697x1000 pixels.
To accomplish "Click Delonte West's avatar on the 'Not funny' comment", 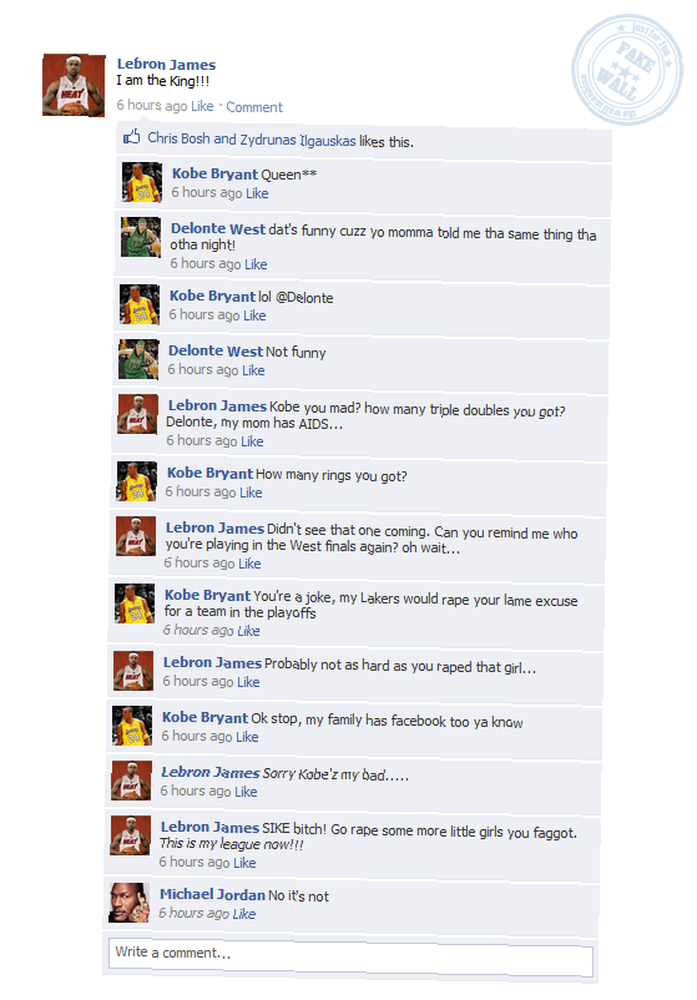I will [138, 359].
